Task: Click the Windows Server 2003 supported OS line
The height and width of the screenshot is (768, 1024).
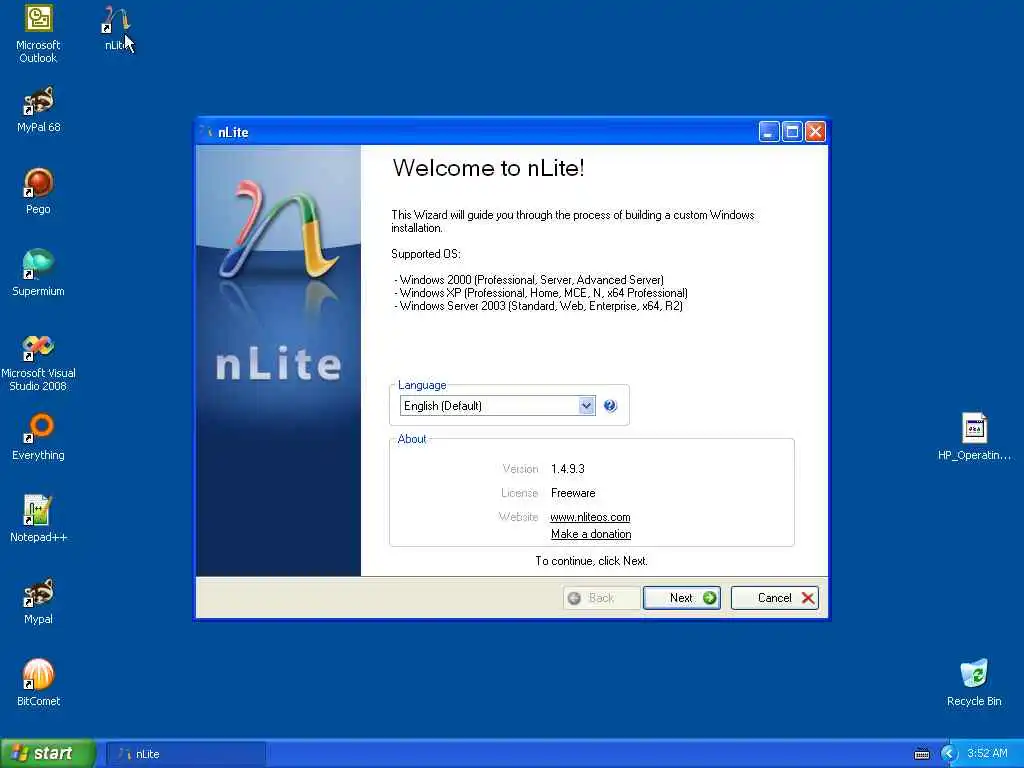Action: click(538, 306)
